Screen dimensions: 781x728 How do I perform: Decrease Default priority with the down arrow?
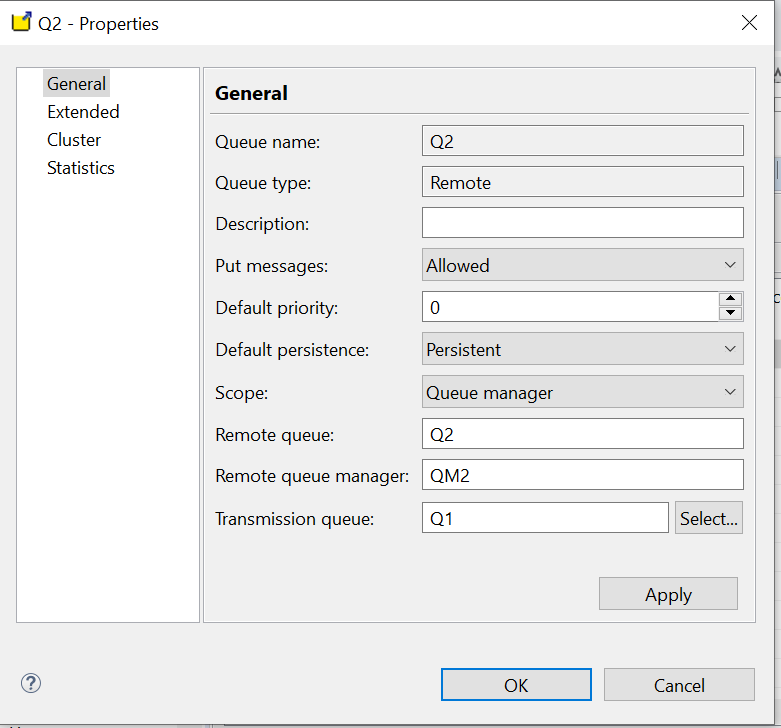(730, 313)
